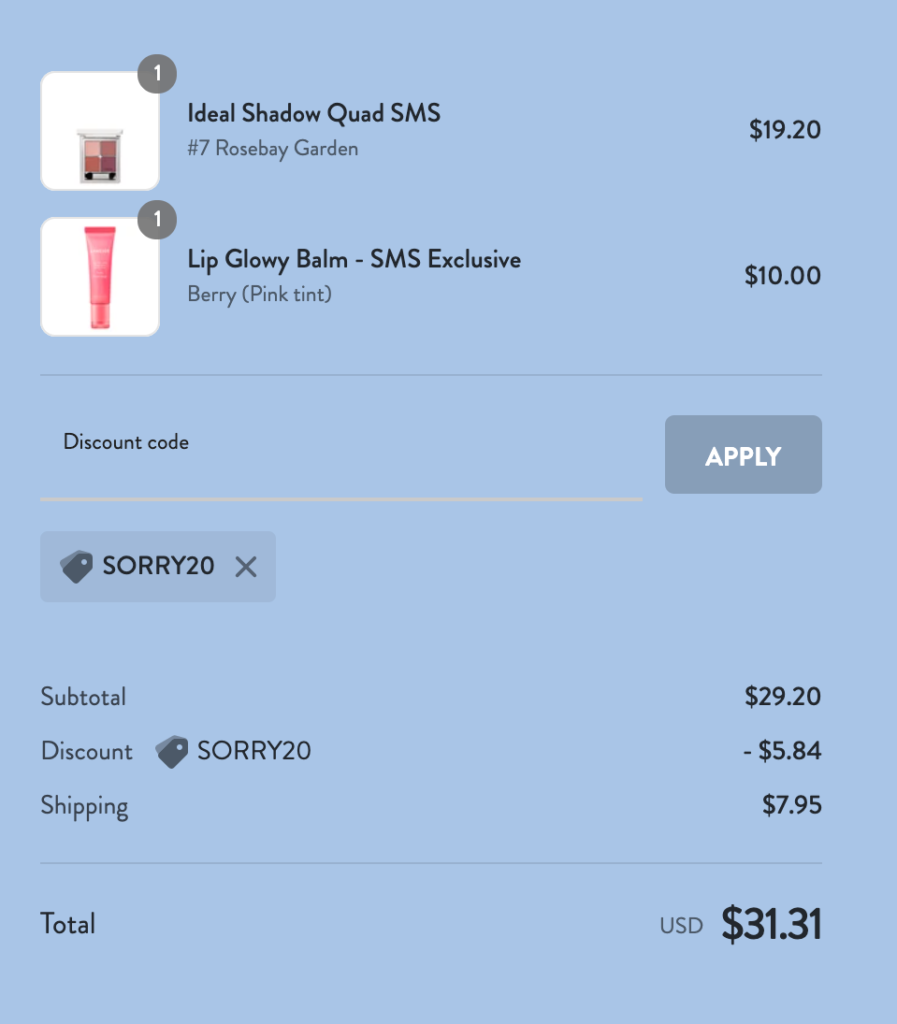
Task: Click the $10.00 item price
Action: tap(782, 276)
